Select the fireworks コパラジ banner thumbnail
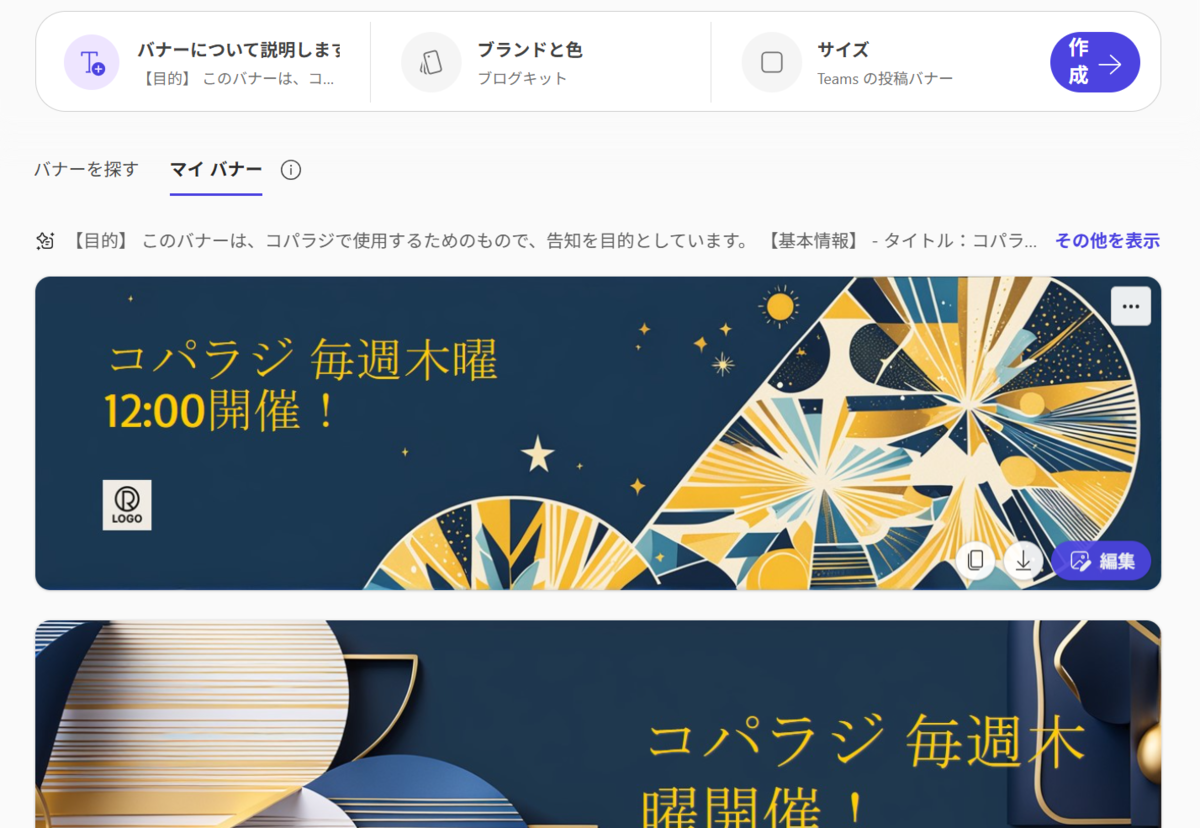 point(598,433)
